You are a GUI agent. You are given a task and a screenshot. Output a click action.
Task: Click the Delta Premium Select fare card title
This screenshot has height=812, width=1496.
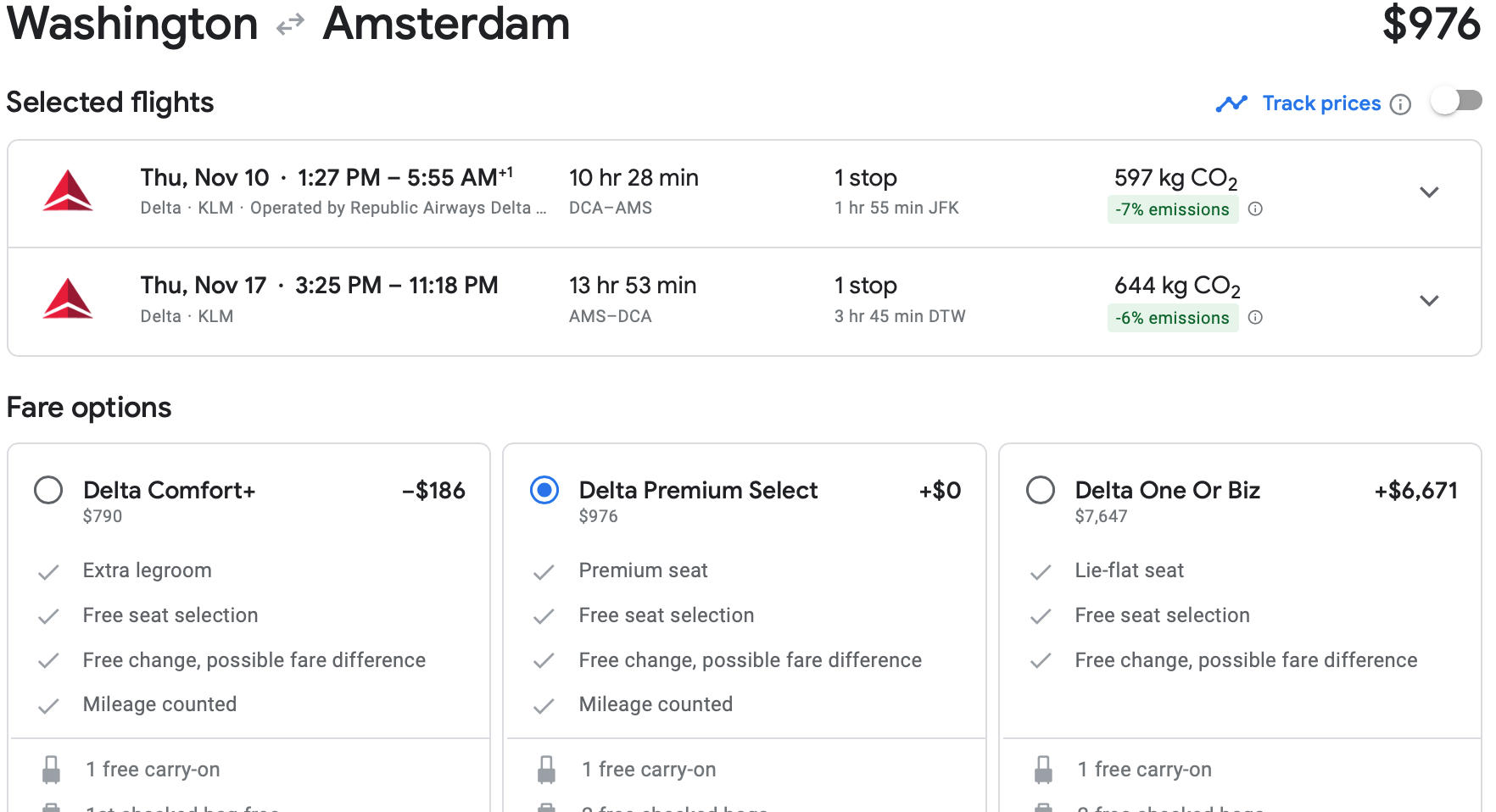tap(698, 490)
